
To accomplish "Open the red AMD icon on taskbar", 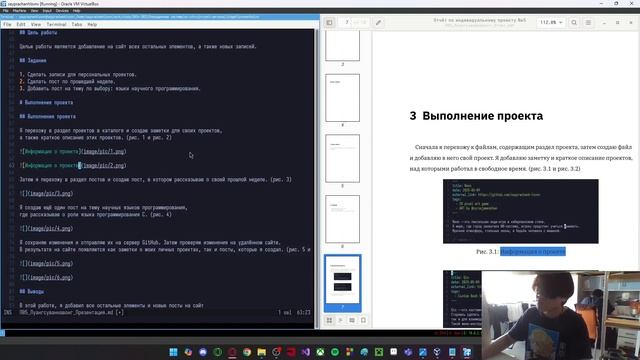I will tap(291, 352).
